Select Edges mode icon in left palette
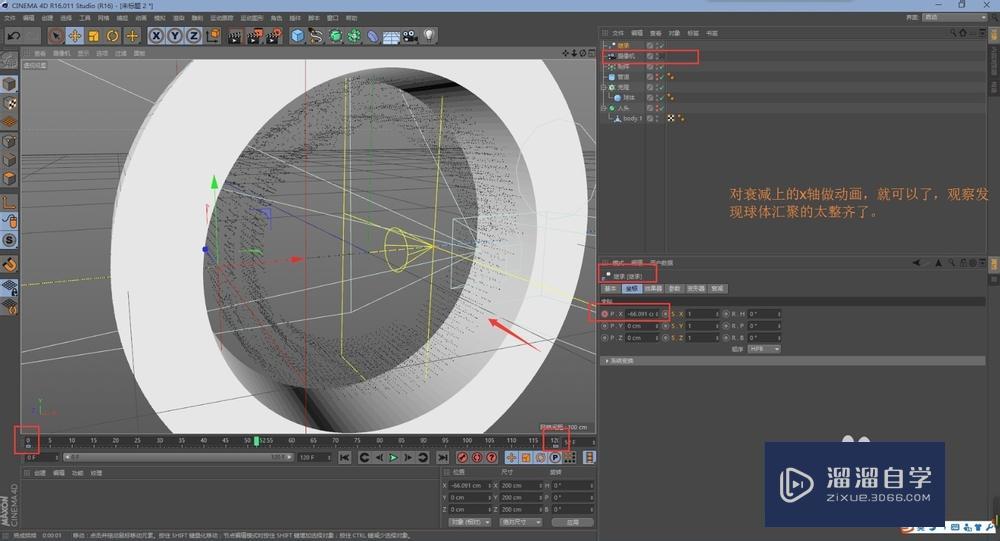Viewport: 1000px width, 541px height. [9, 159]
